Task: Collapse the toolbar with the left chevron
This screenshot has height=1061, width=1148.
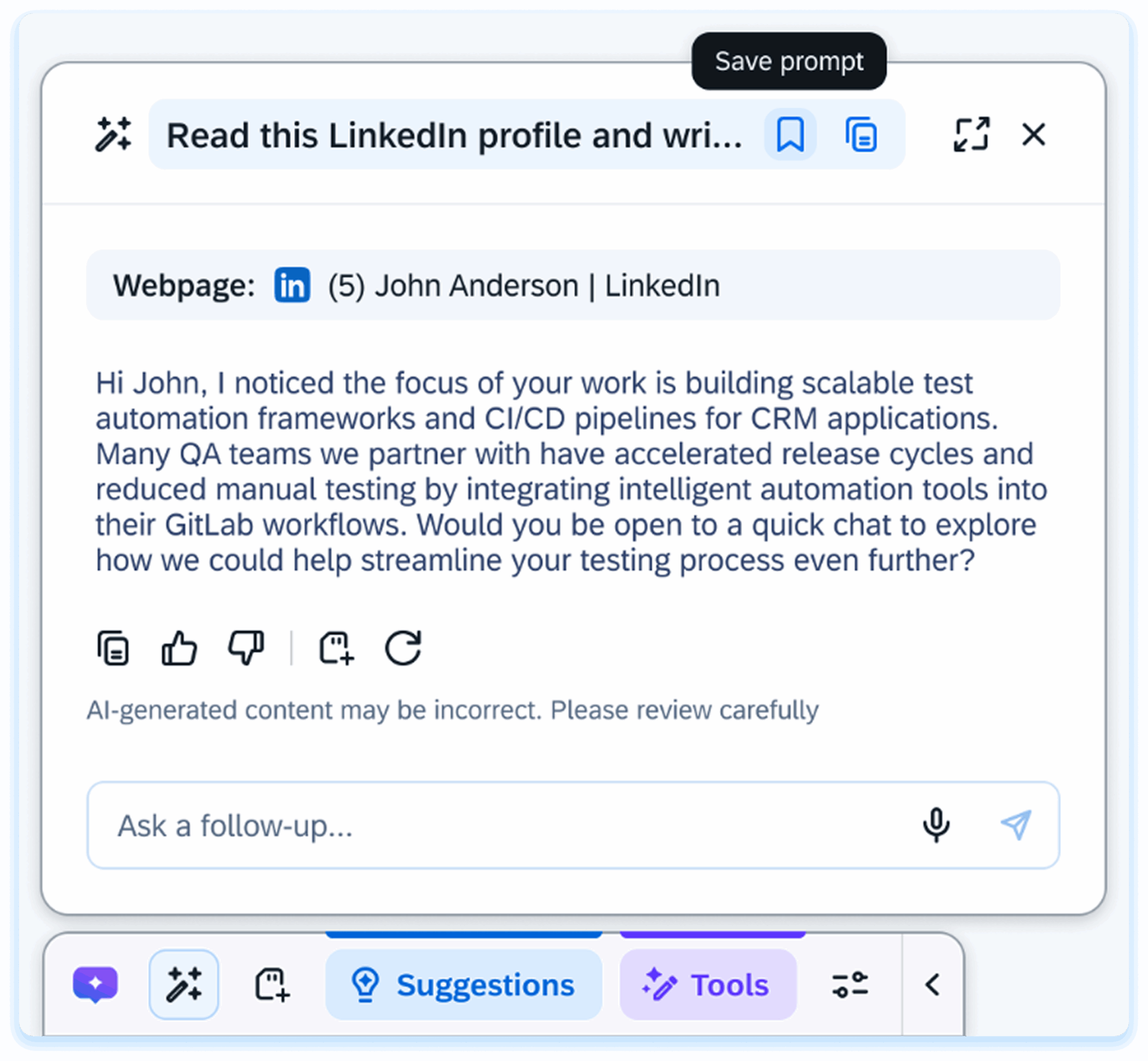Action: point(933,985)
